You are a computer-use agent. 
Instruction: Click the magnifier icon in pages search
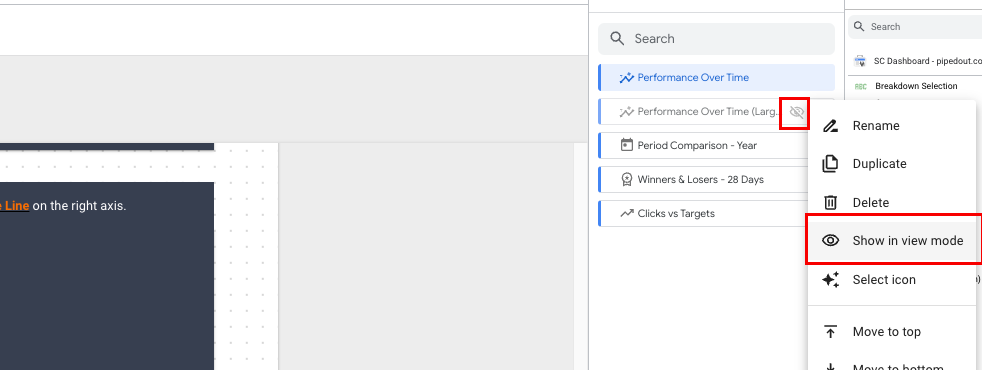617,39
